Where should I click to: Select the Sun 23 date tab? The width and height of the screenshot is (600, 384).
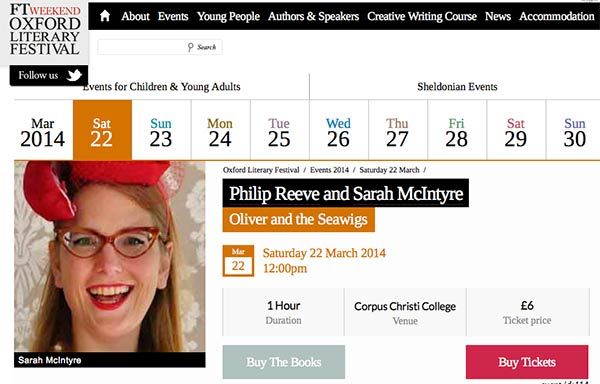point(161,130)
